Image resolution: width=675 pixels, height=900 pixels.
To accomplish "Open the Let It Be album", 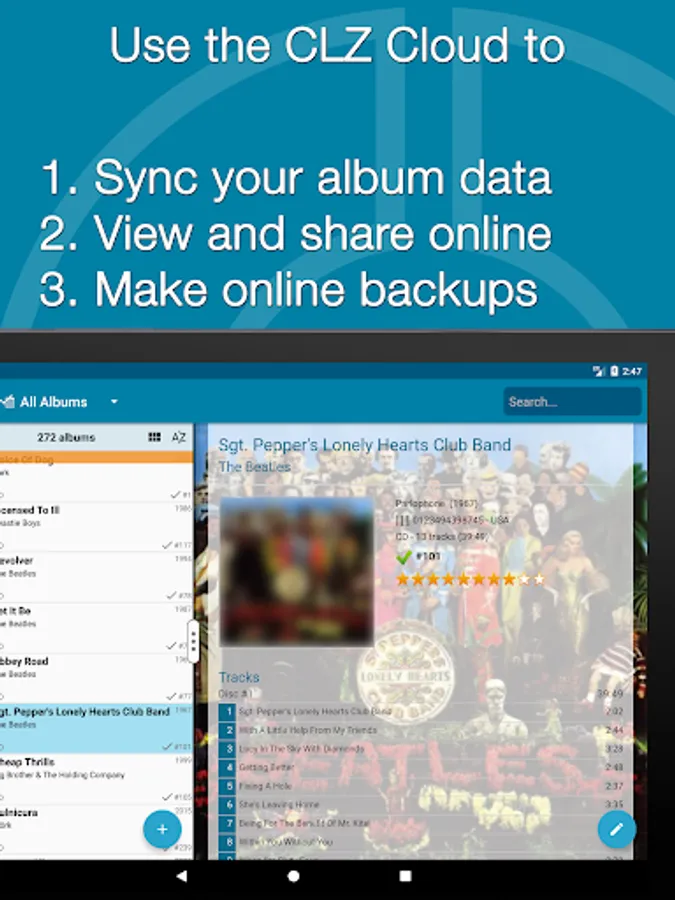I will (96, 627).
